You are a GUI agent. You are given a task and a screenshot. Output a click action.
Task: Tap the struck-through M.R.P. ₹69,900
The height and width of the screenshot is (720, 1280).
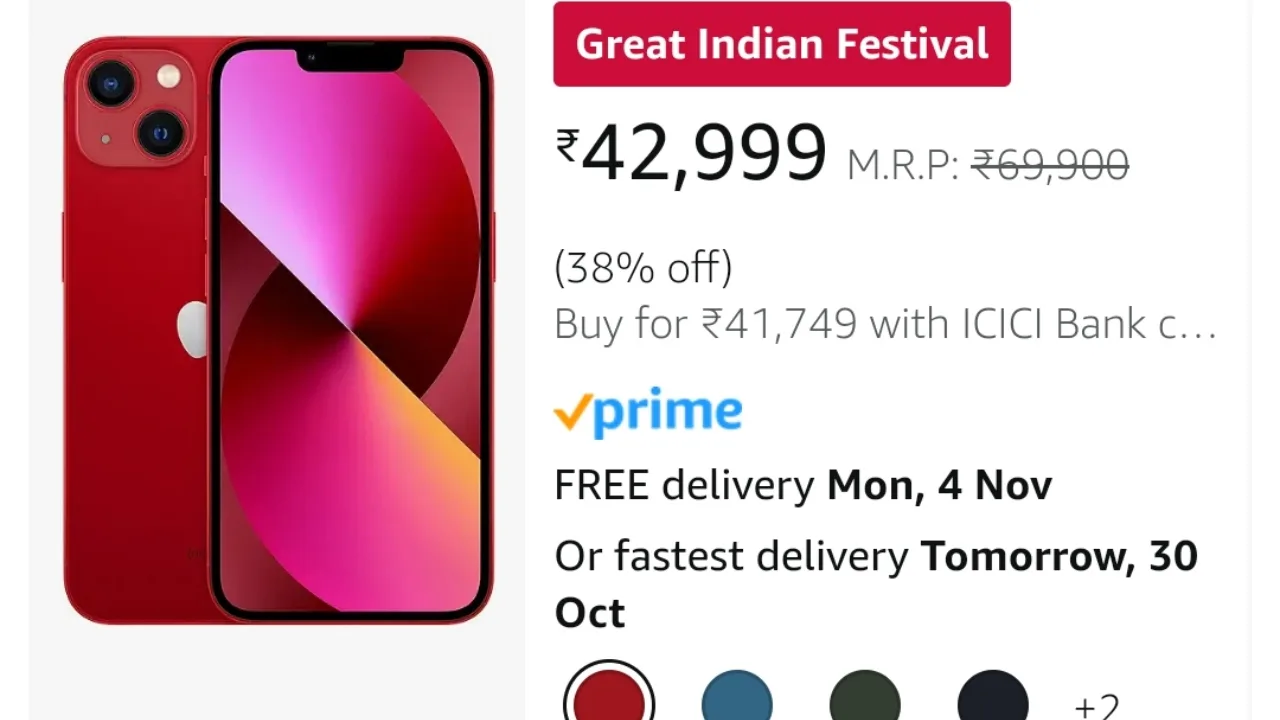coord(988,165)
